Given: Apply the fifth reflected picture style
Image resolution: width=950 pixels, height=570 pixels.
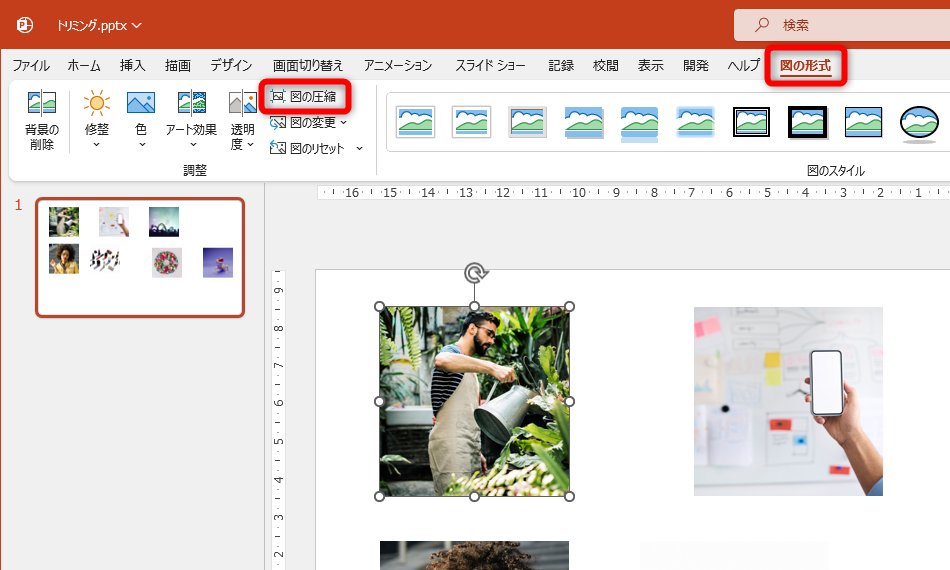Looking at the screenshot, I should tap(639, 123).
